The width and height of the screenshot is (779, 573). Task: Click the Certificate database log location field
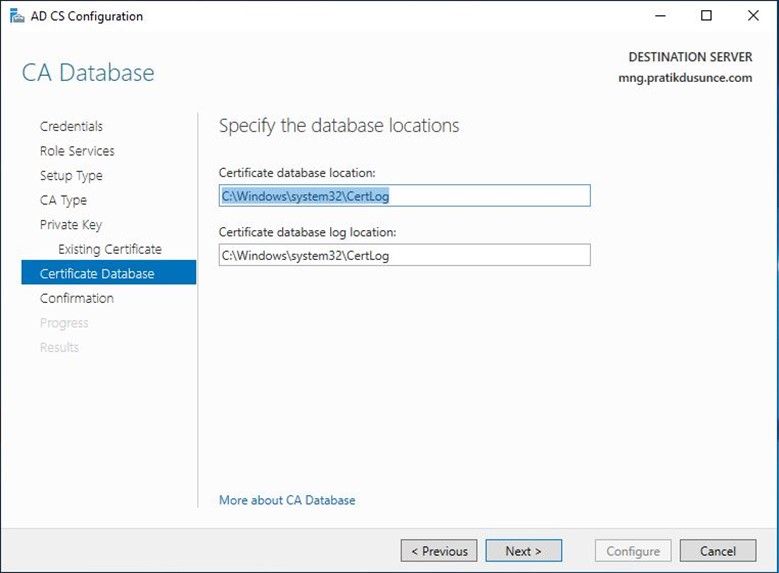pos(404,255)
